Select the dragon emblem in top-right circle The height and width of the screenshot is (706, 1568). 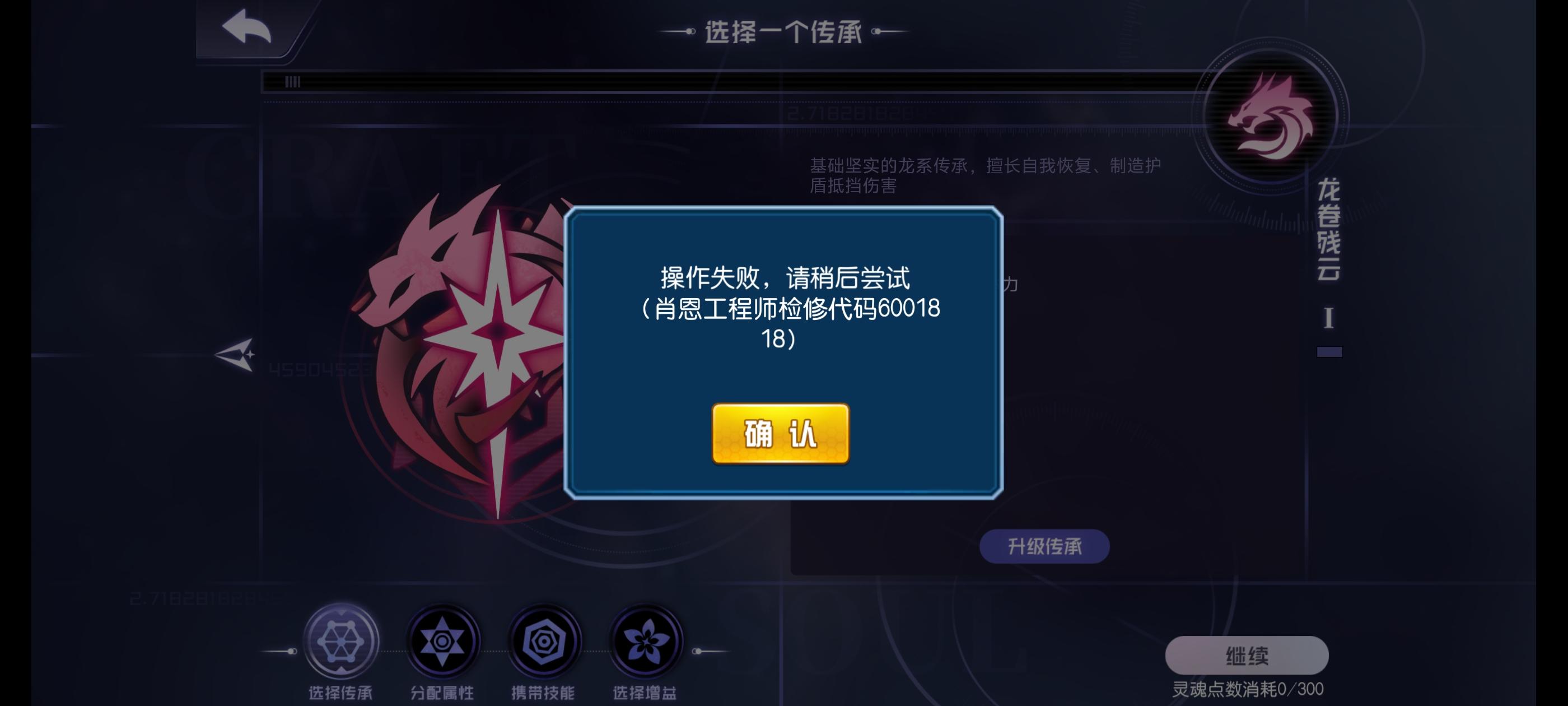[x=1270, y=116]
